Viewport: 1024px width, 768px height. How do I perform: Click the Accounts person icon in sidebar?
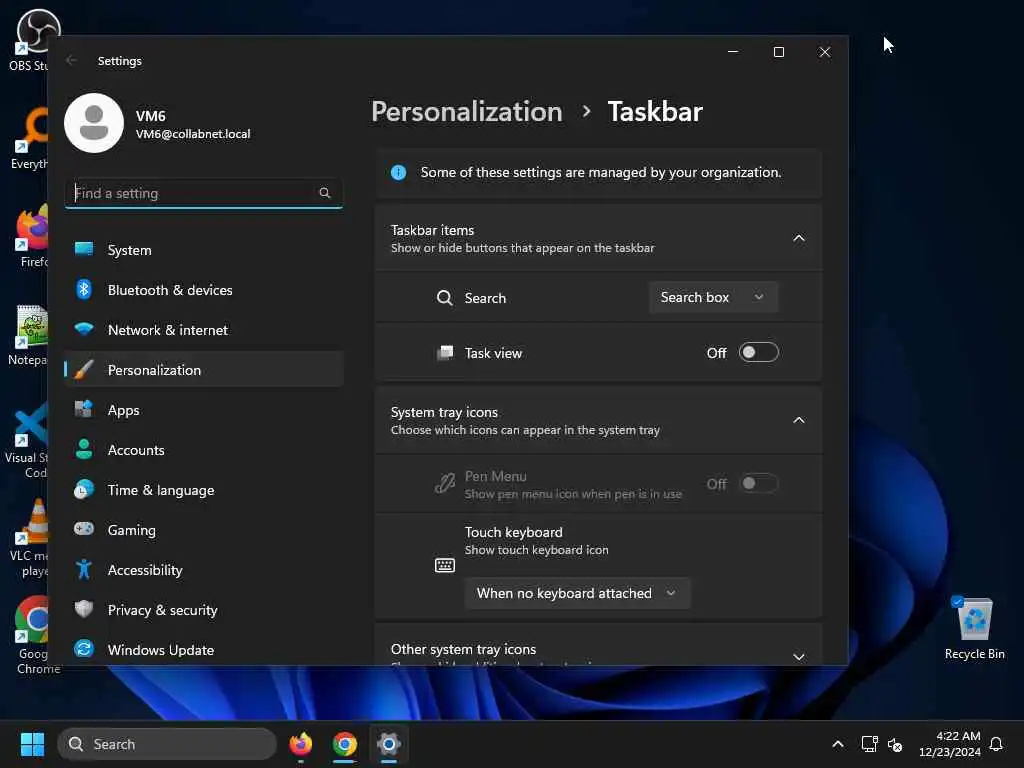pyautogui.click(x=84, y=449)
